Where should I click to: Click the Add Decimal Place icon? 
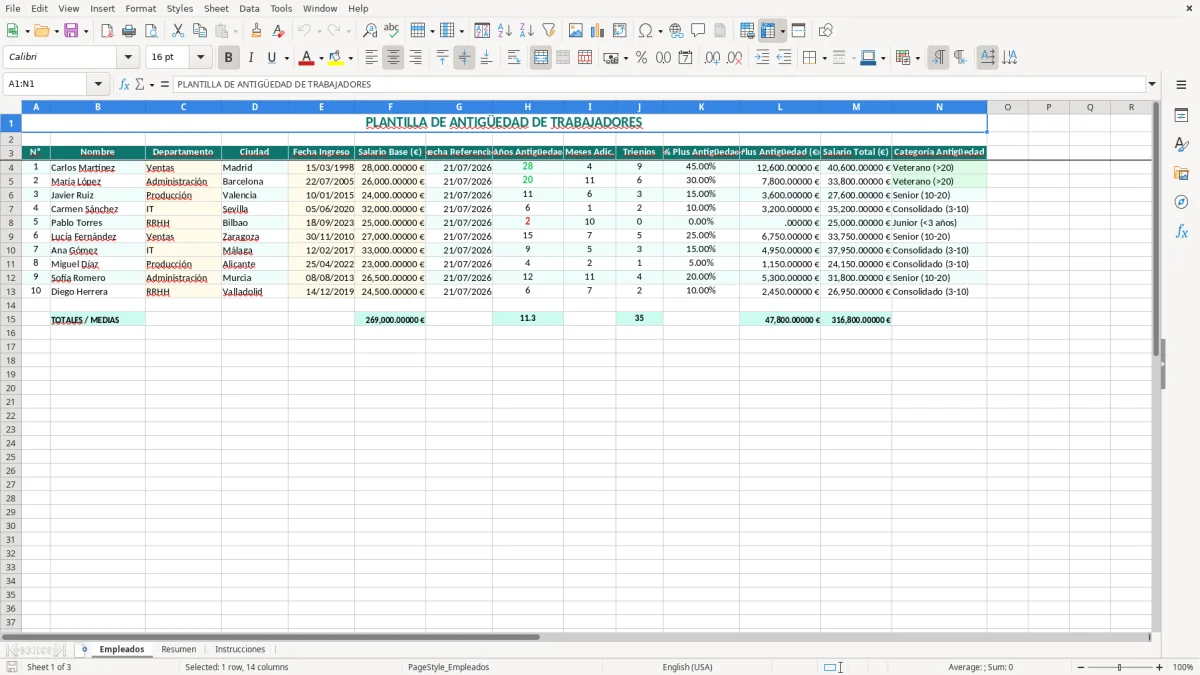tap(712, 58)
